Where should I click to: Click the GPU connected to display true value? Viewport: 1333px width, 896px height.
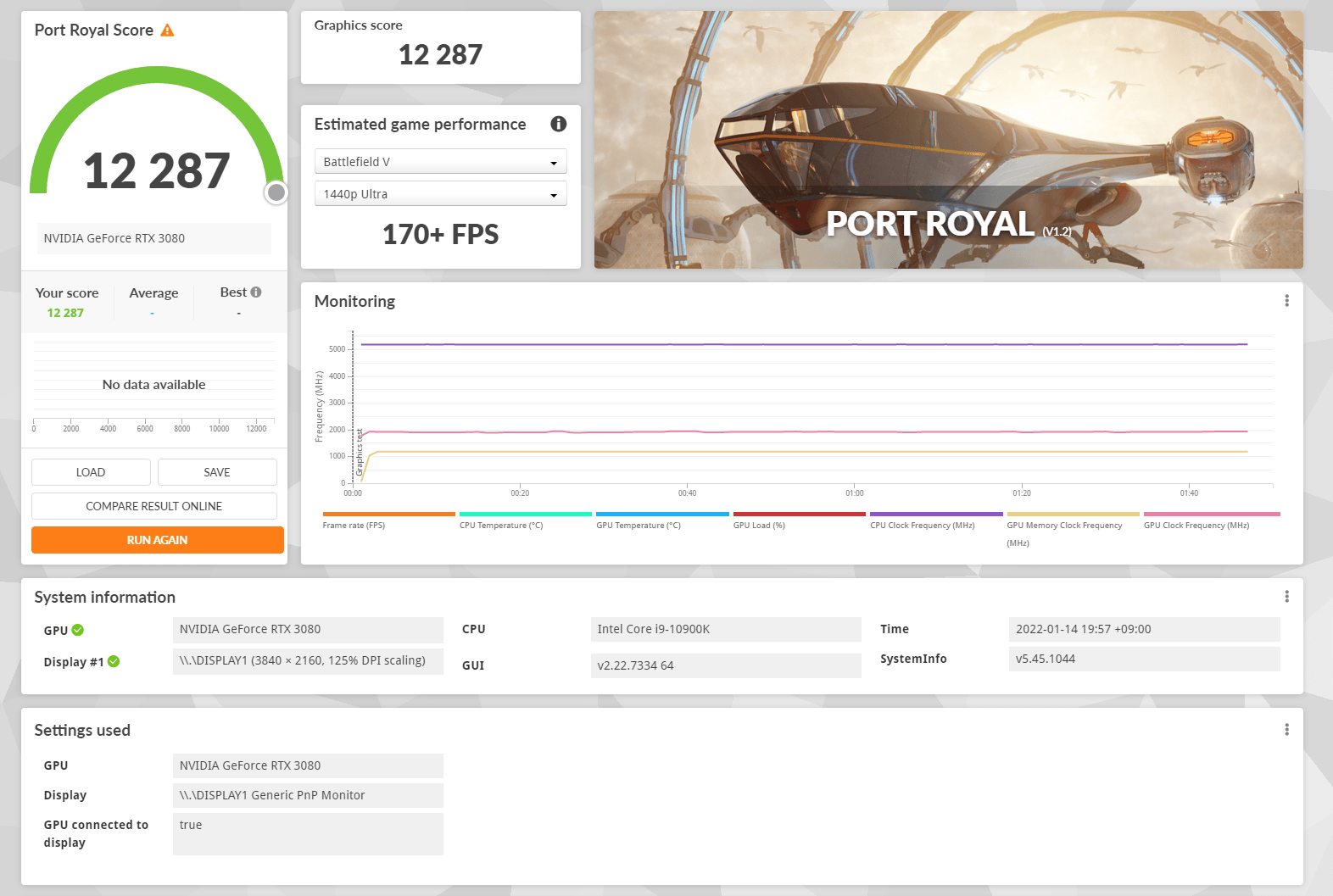(x=308, y=834)
